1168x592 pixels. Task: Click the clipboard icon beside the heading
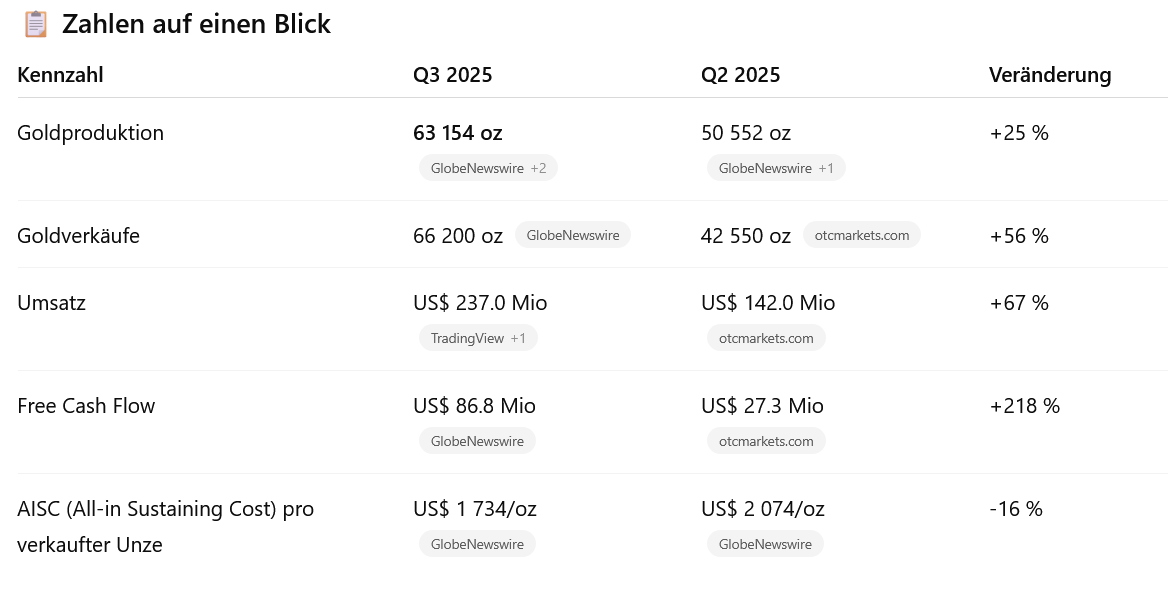pos(35,24)
